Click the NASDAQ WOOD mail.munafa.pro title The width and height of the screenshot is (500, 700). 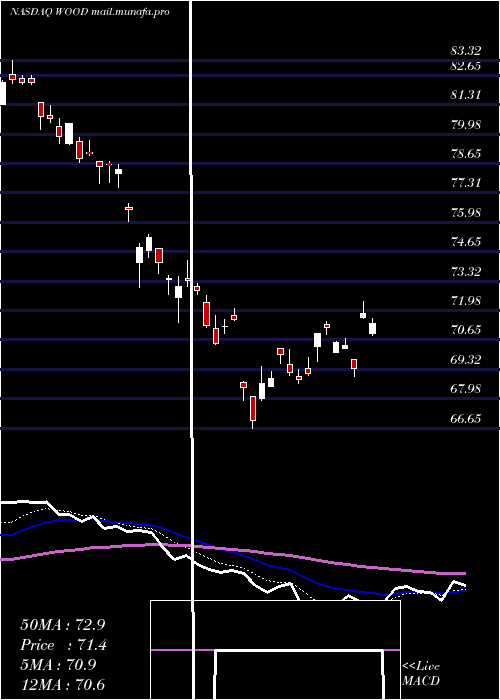(x=90, y=12)
